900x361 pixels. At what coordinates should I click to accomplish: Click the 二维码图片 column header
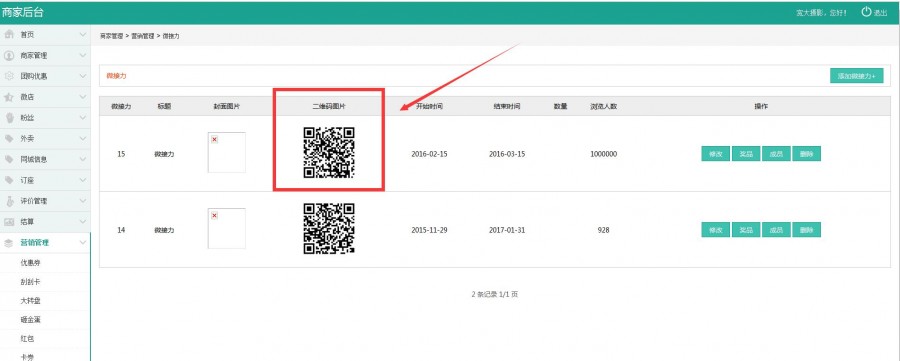click(329, 107)
